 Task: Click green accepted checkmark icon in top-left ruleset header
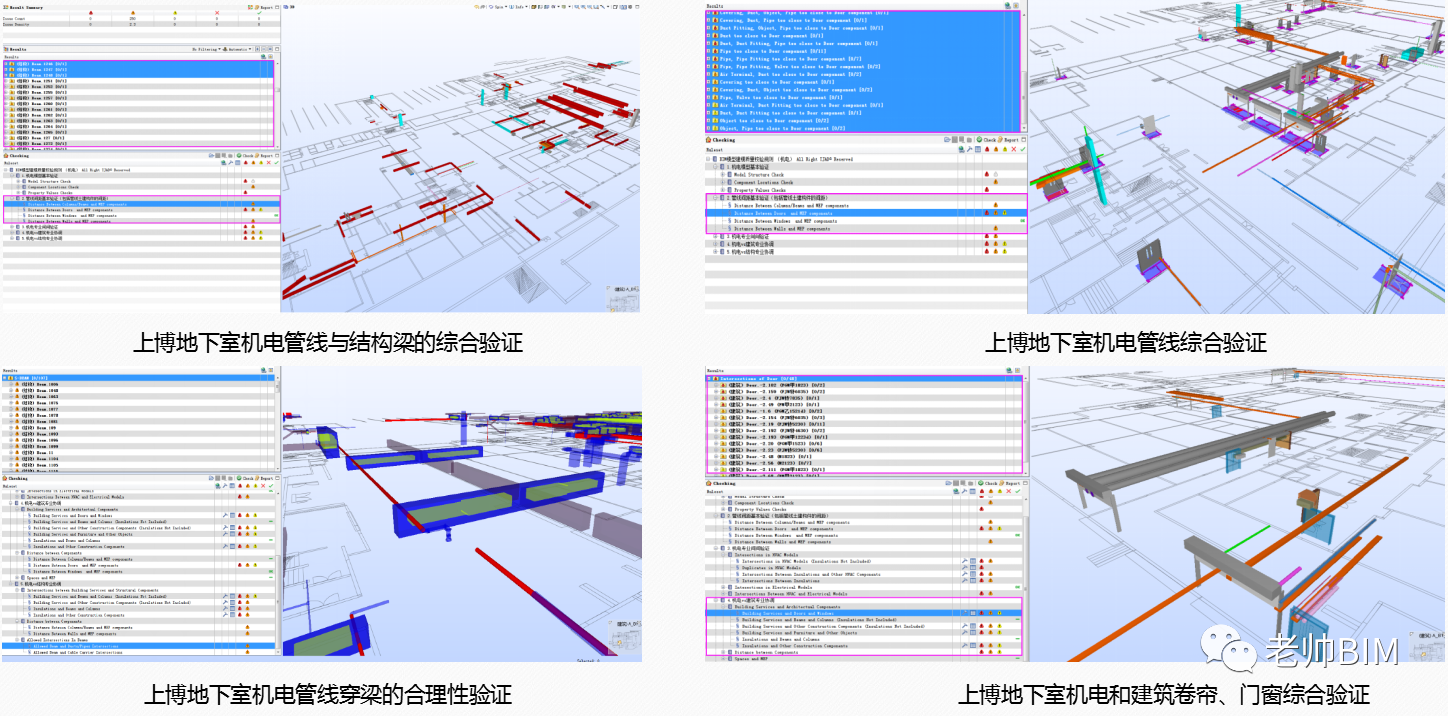(x=276, y=163)
